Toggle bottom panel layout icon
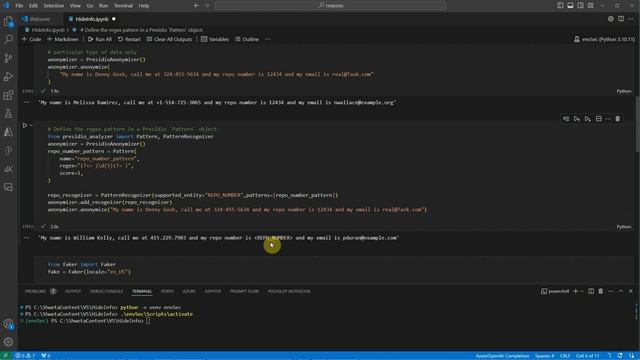 [570, 6]
